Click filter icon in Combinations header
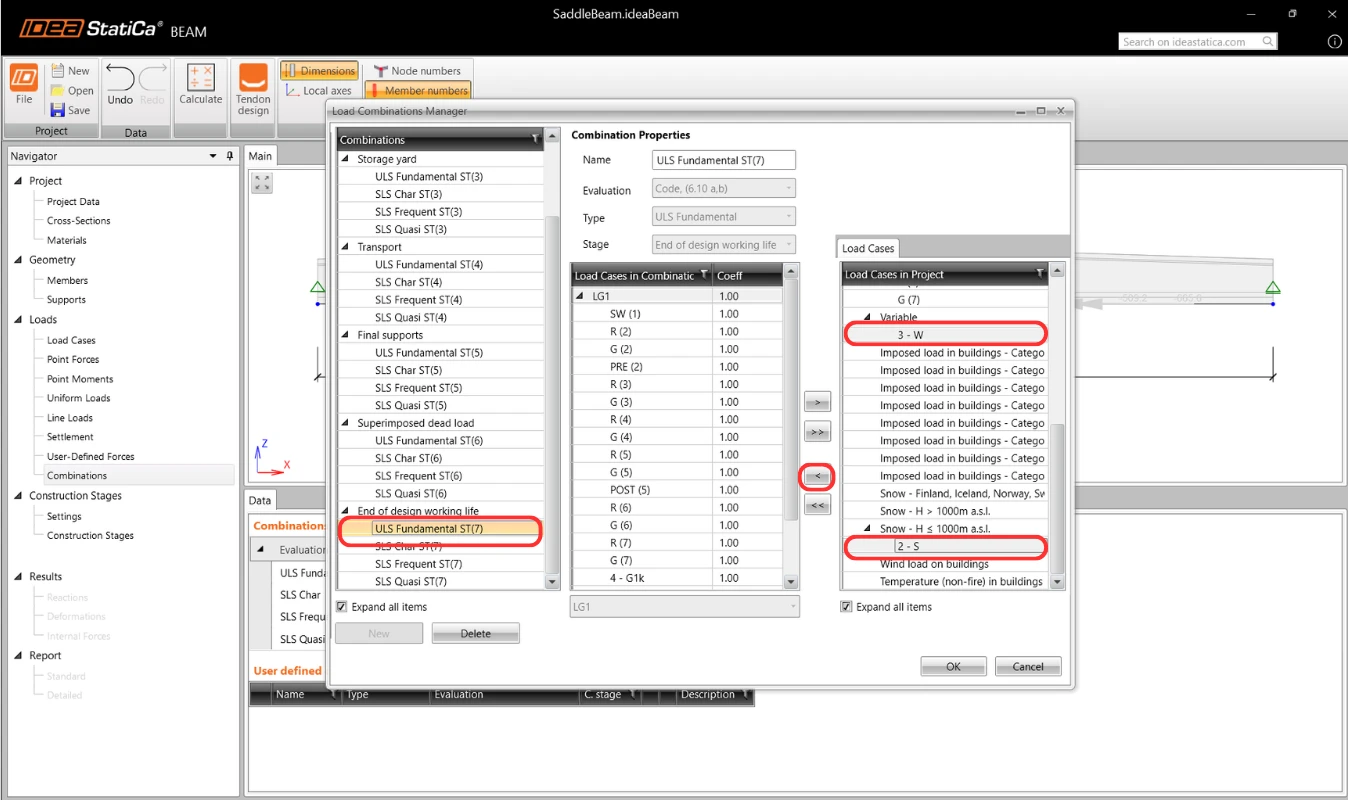Screen dimensions: 1348x800 tap(535, 140)
